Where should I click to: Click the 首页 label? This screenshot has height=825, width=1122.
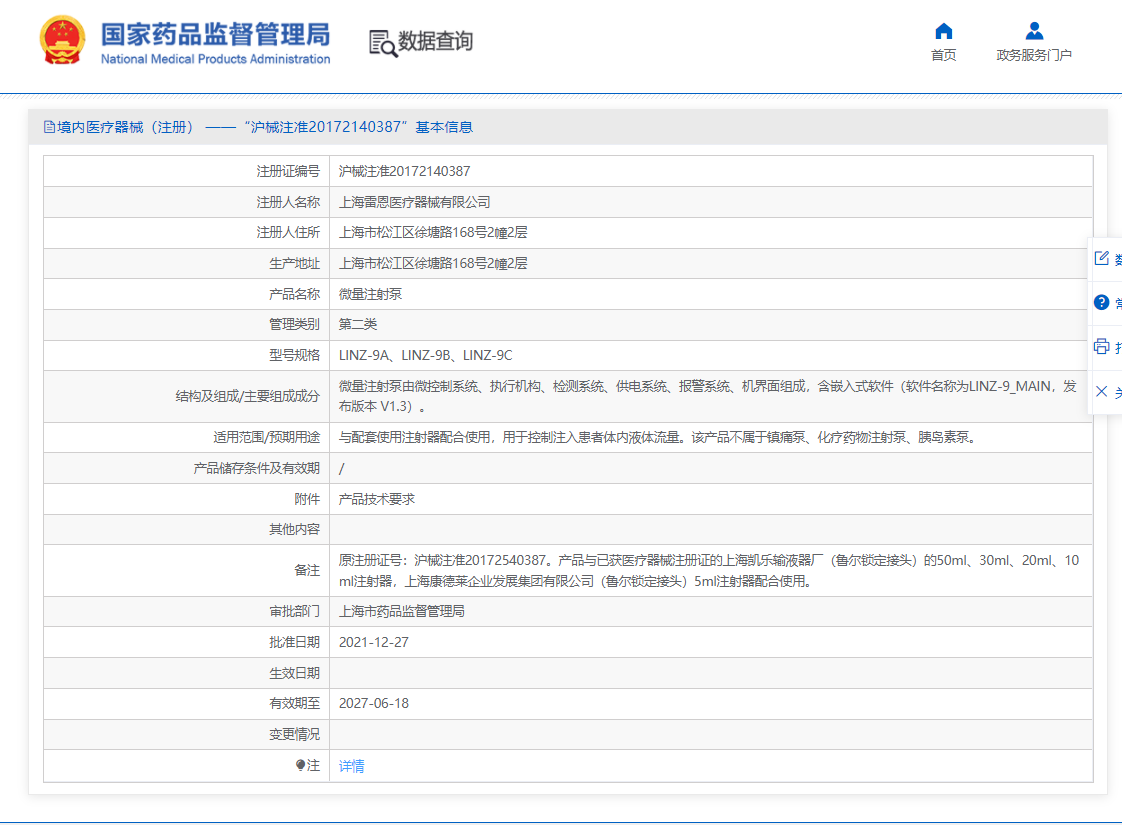point(944,55)
